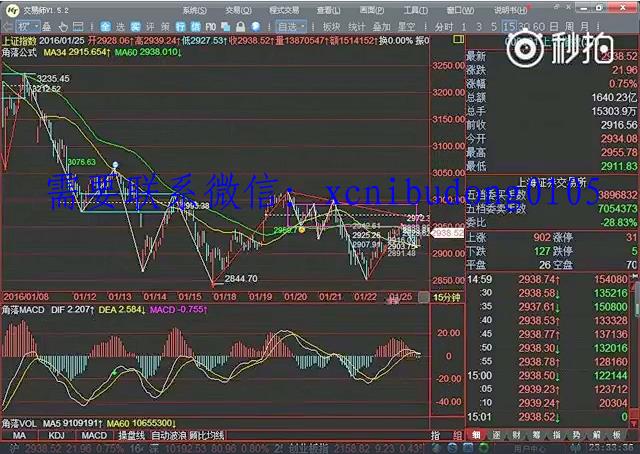Select the 日 daily period button
Screen dimensions: 640x454
coord(554,27)
